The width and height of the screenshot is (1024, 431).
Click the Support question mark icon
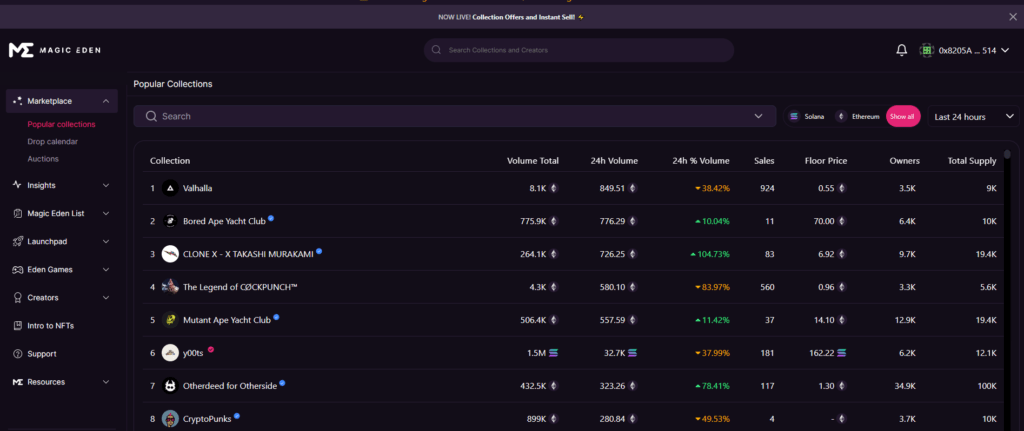pos(17,354)
